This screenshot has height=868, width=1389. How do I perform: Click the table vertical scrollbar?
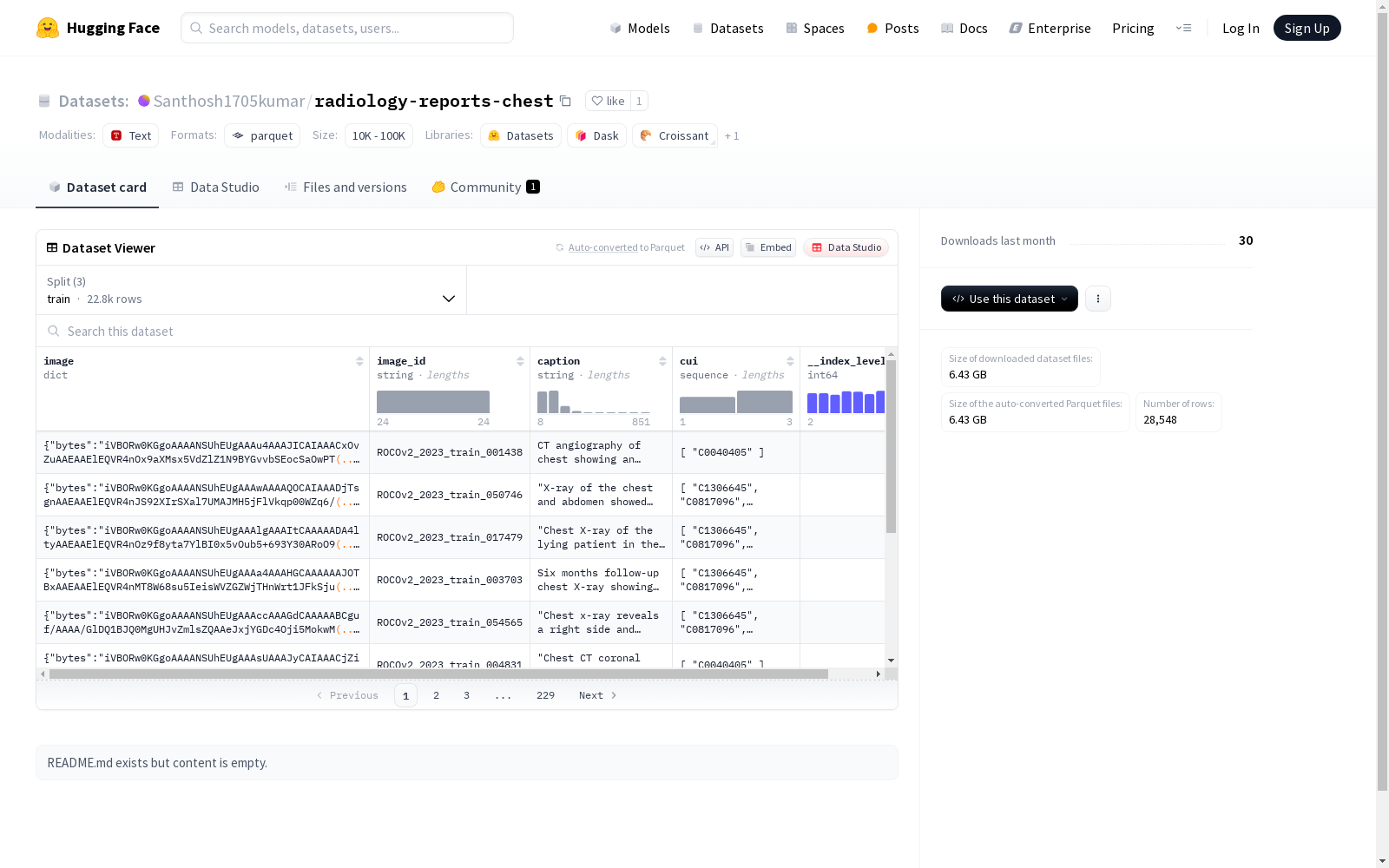pos(891,446)
